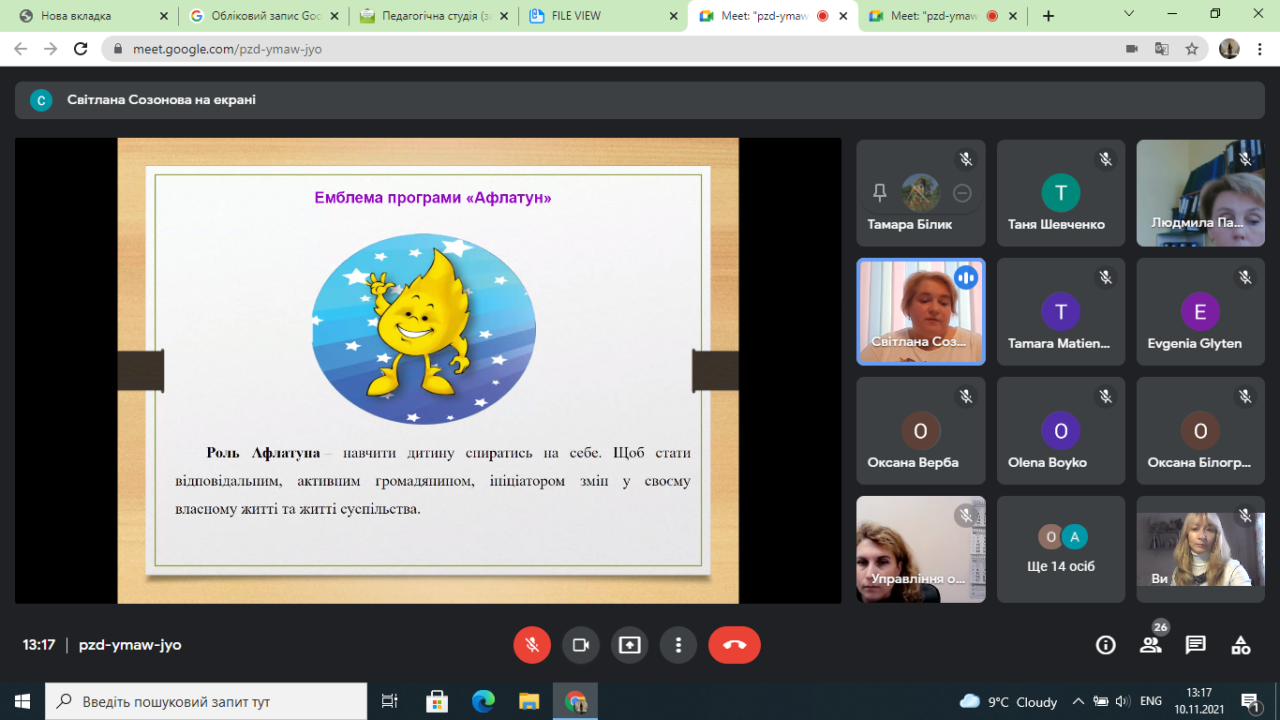Switch to the 'Педагогічна студія' tab
This screenshot has width=1280, height=720.
coord(433,16)
